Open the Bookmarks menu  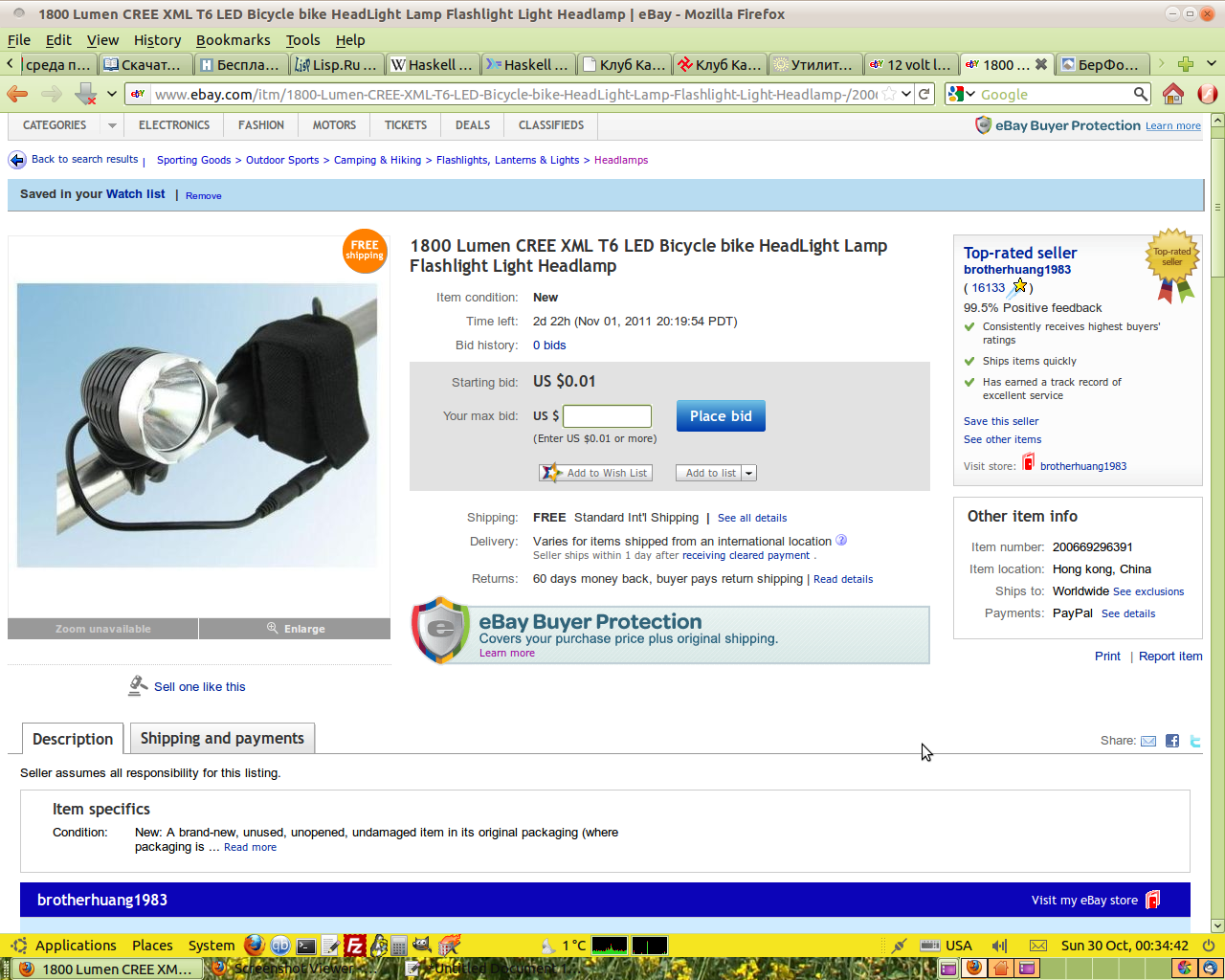(233, 40)
